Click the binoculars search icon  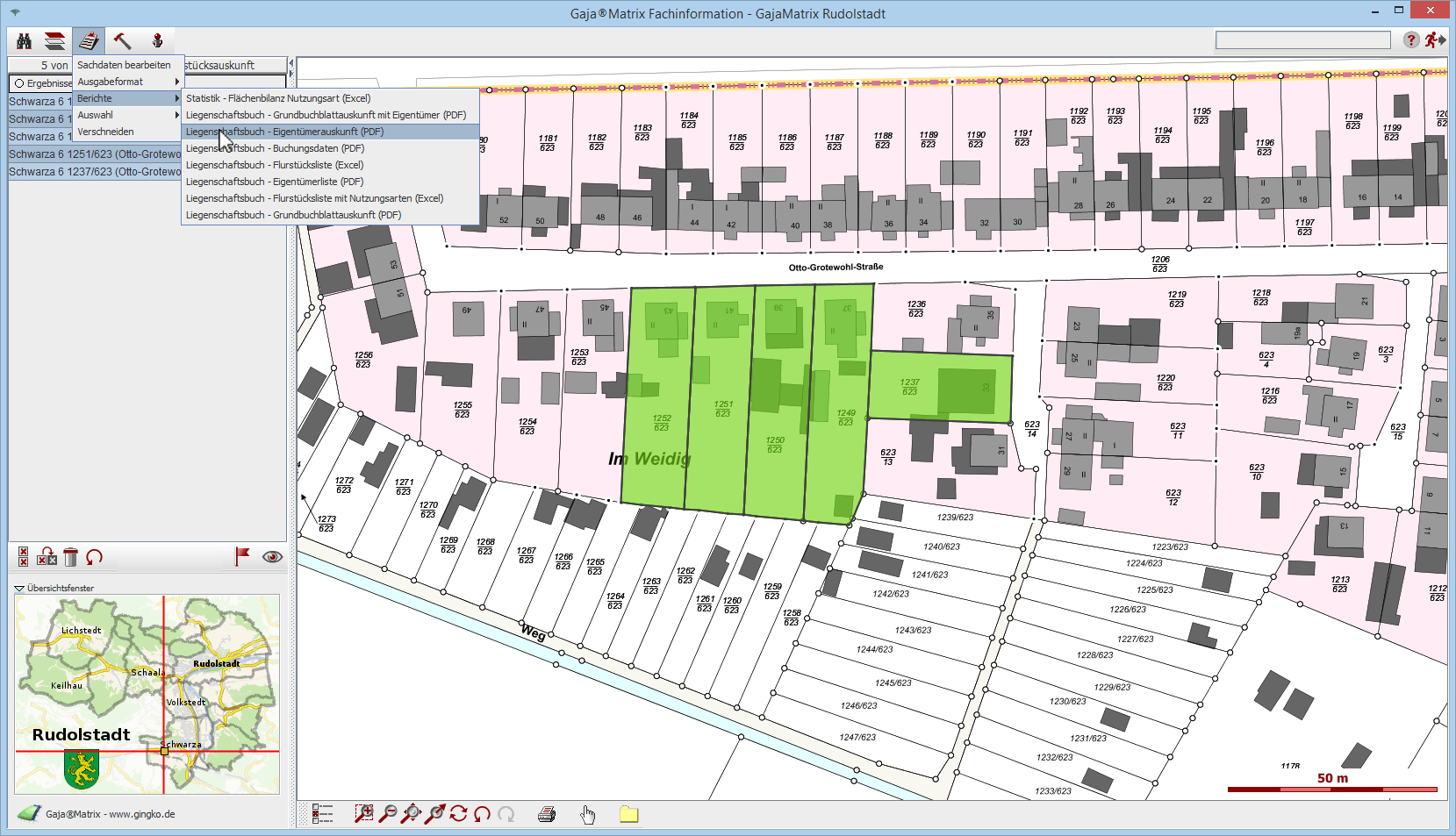(24, 41)
